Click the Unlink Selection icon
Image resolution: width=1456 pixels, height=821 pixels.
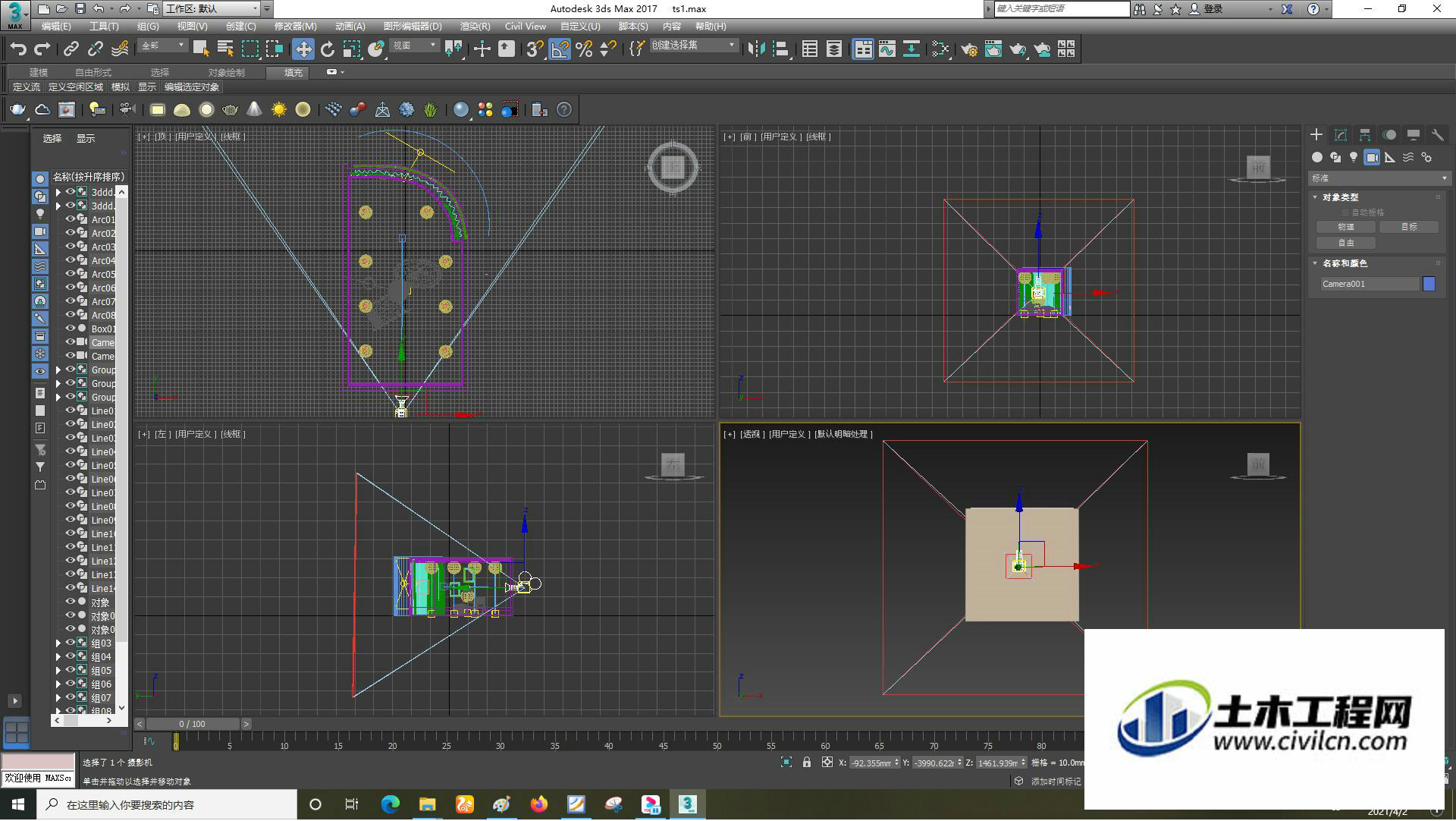tap(95, 49)
